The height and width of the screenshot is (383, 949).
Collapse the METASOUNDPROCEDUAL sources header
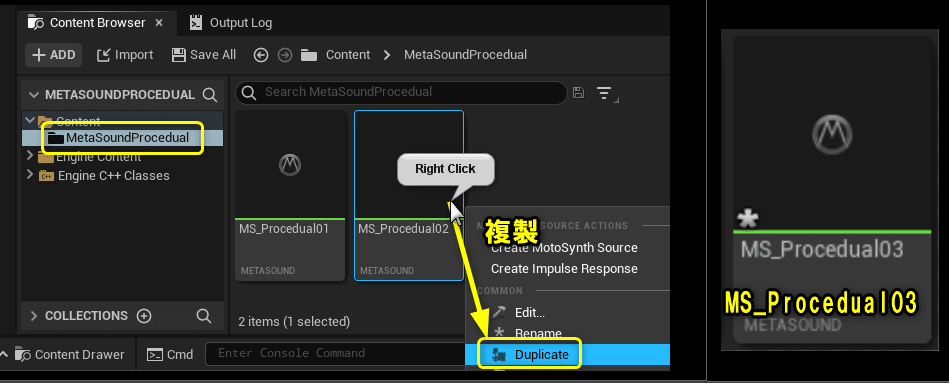click(34, 95)
